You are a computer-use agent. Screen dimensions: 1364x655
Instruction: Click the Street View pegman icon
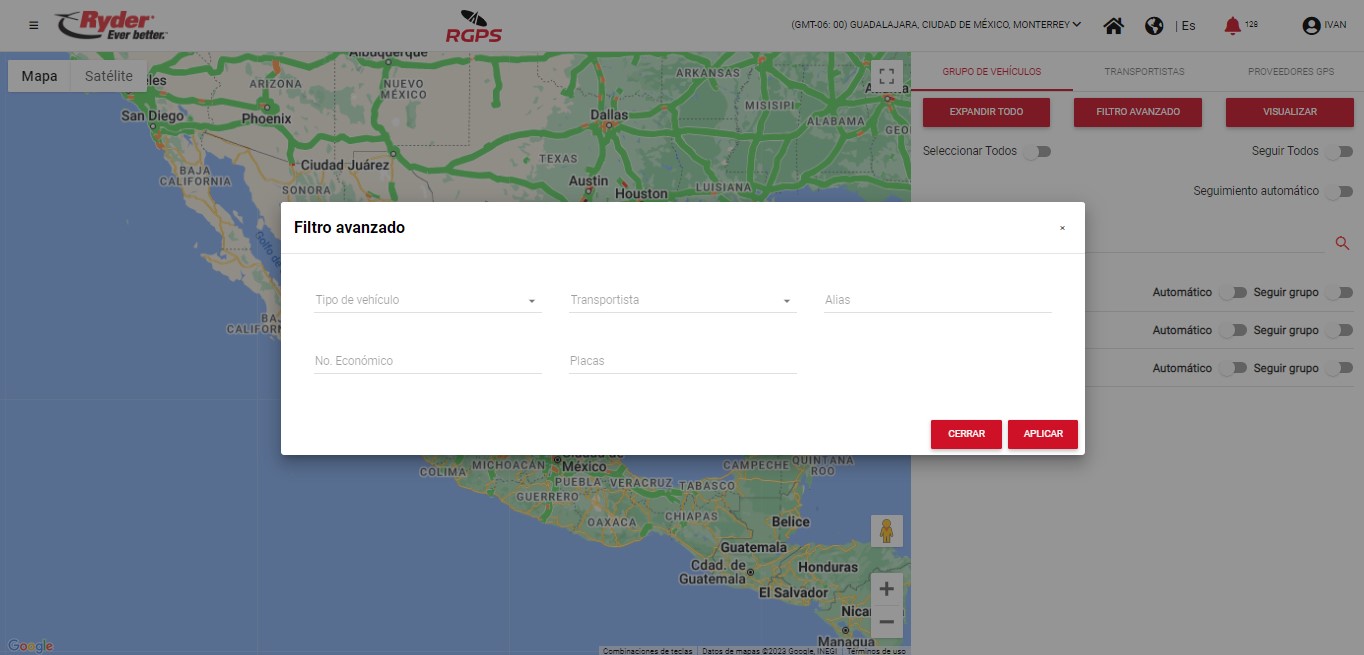tap(886, 531)
